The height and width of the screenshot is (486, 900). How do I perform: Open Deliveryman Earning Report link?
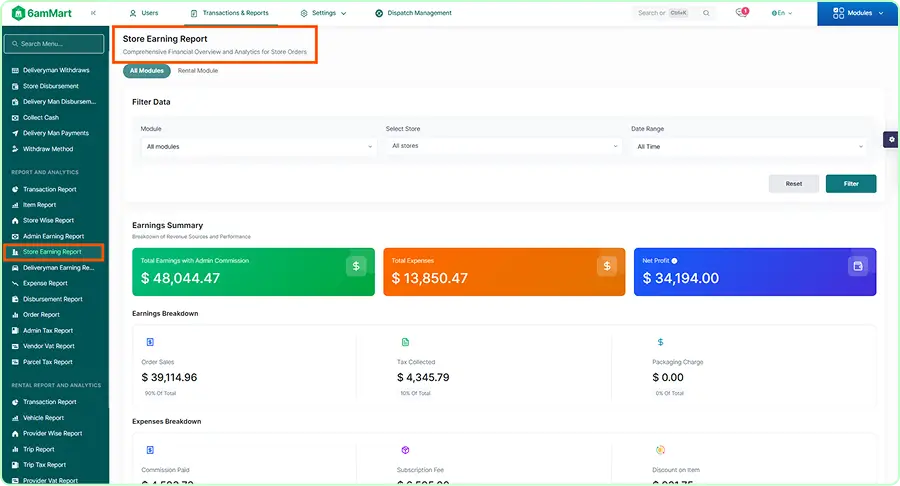pos(58,268)
